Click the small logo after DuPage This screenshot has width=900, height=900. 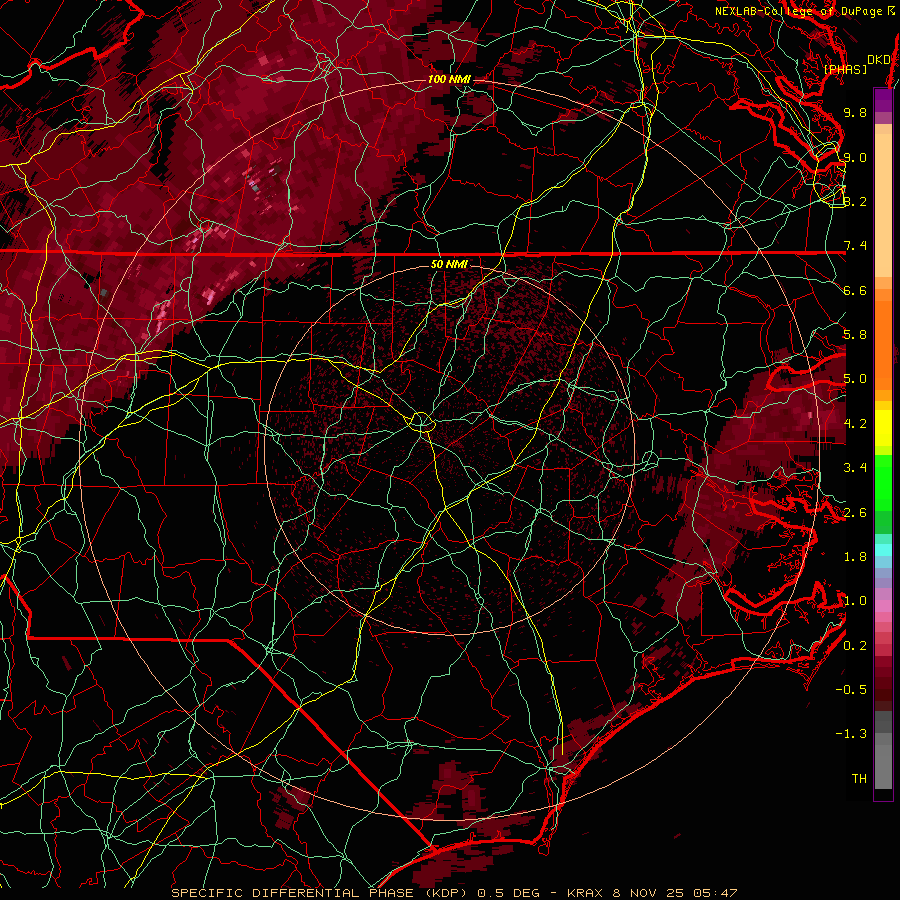[890, 11]
